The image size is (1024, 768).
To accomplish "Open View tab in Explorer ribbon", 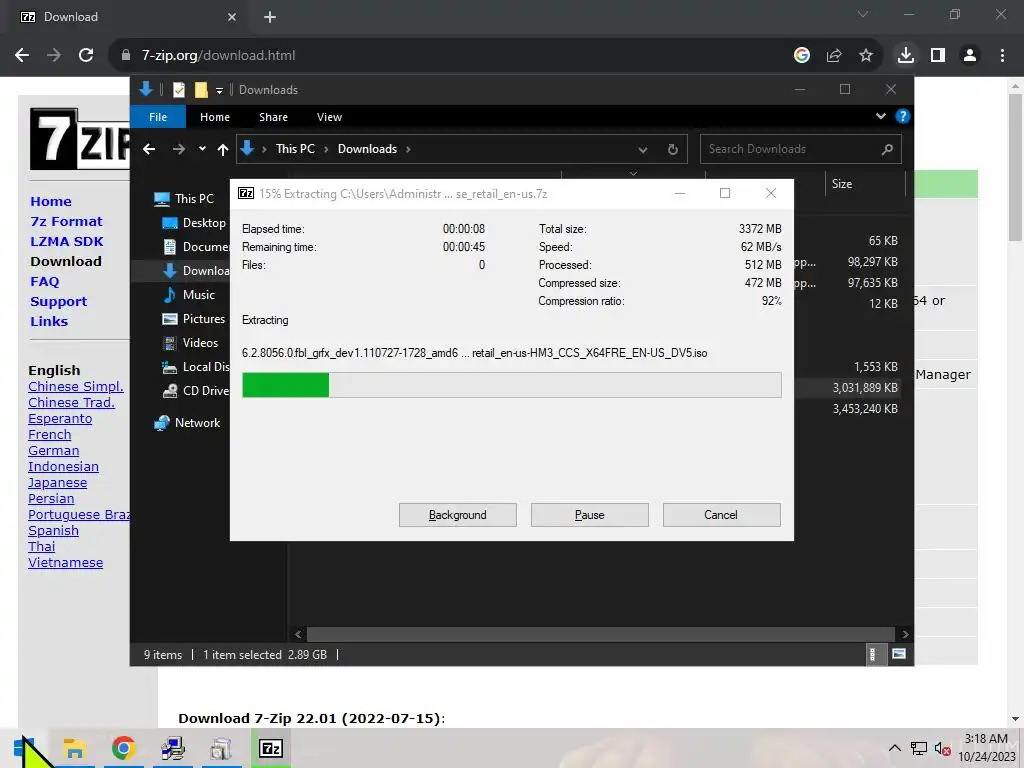I will click(x=329, y=117).
